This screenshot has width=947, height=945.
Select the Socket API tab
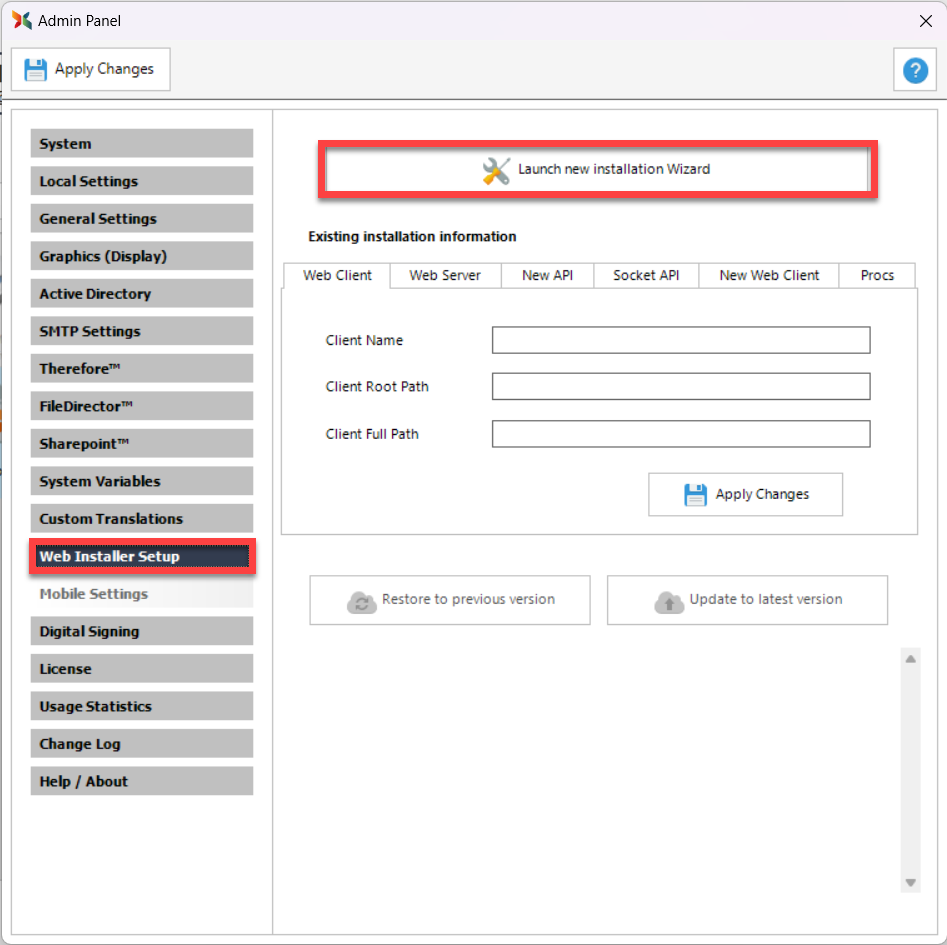point(646,275)
